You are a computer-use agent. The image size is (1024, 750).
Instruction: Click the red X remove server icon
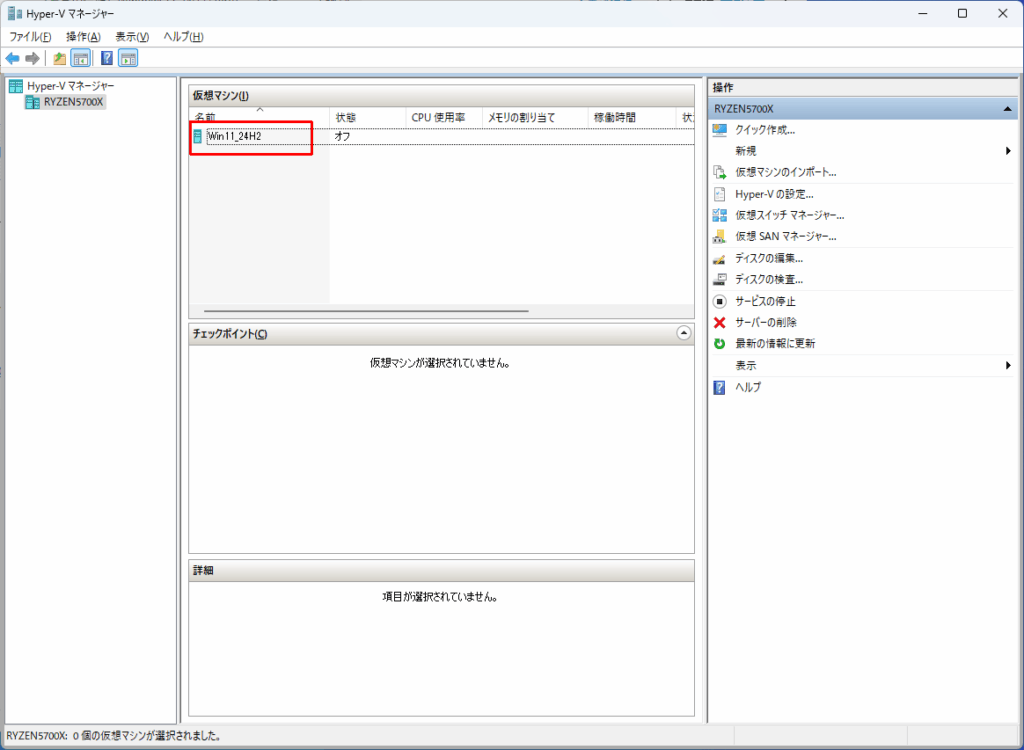720,322
